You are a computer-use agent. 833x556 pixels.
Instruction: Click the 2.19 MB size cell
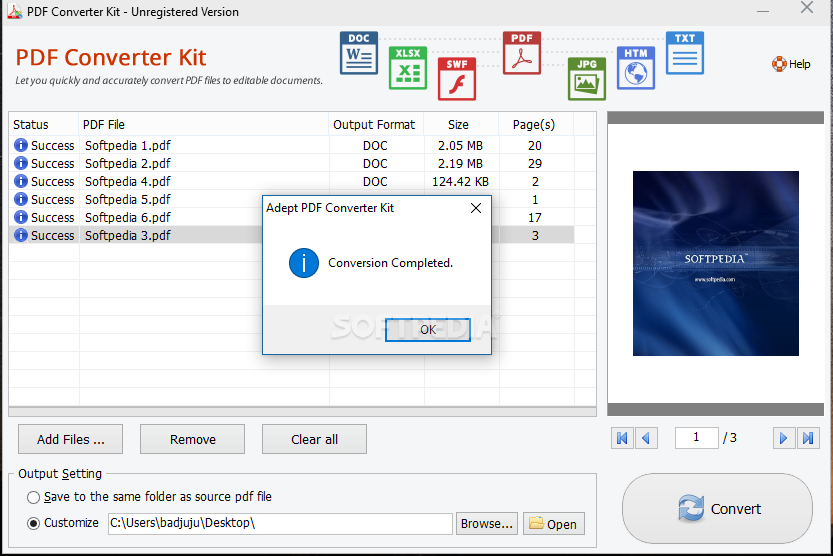coord(460,164)
